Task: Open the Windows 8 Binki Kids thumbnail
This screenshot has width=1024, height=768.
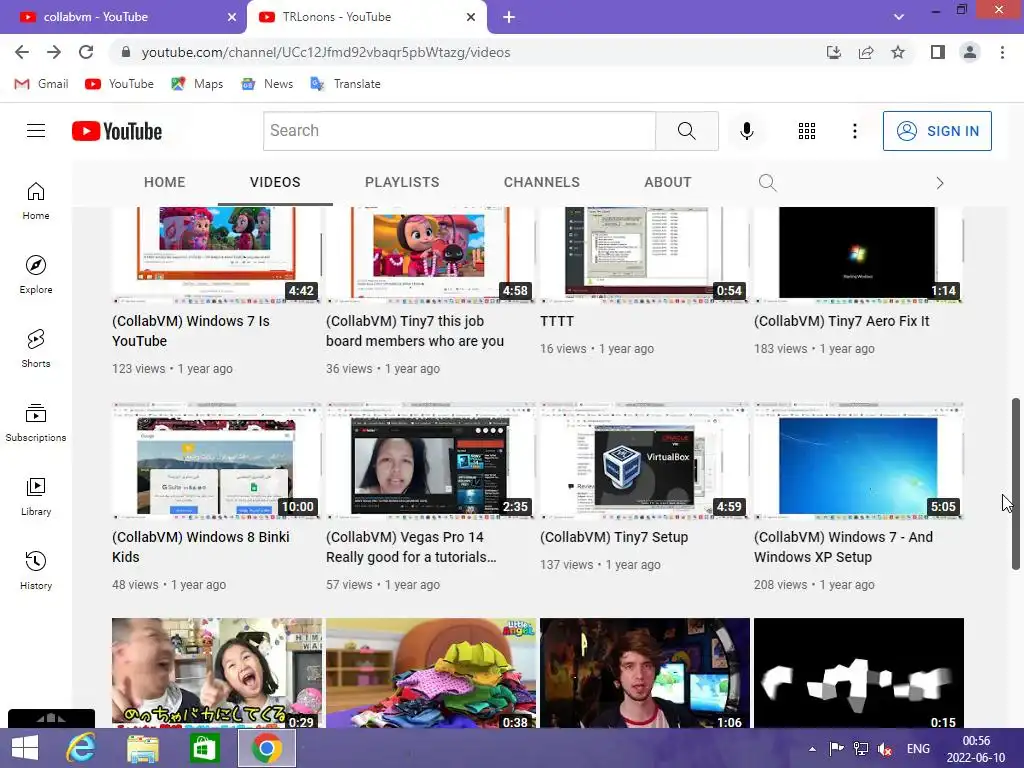Action: tap(216, 461)
